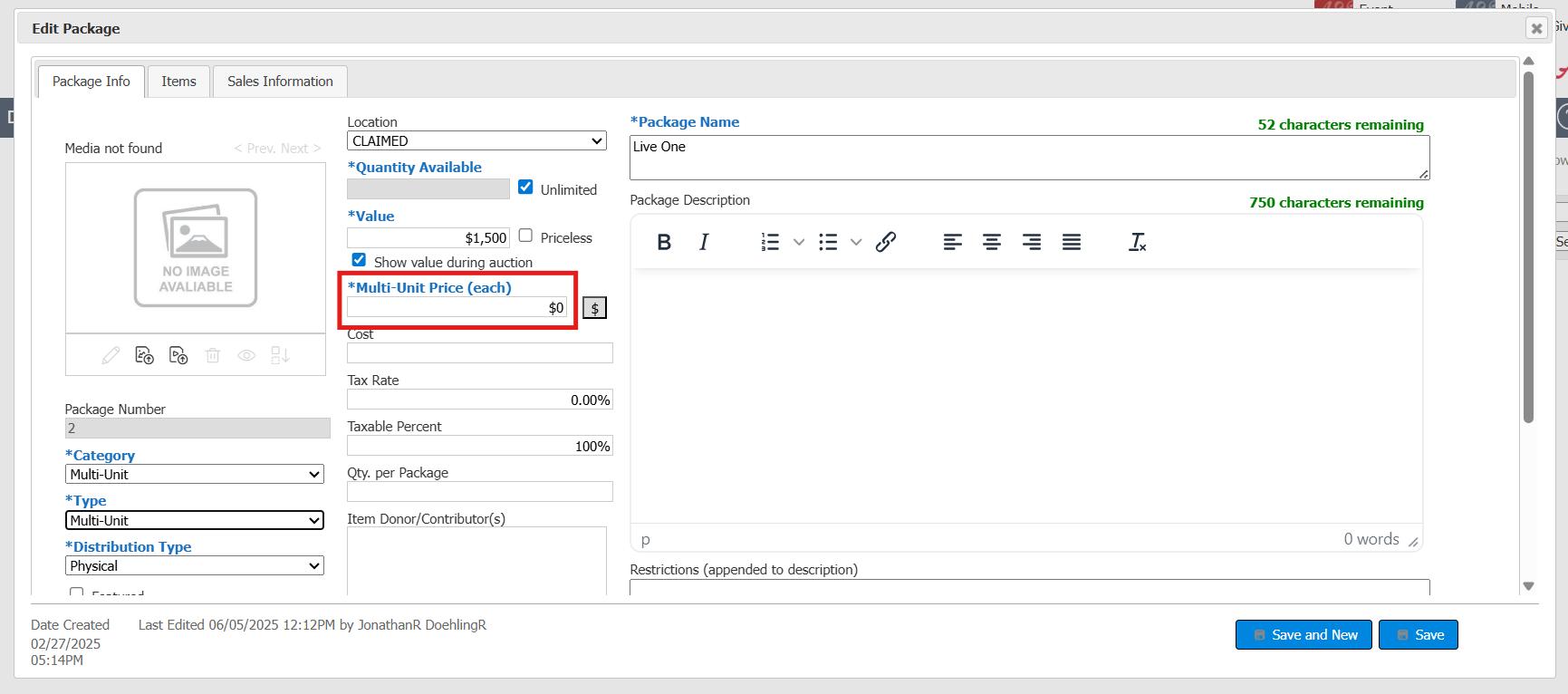Image resolution: width=1568 pixels, height=694 pixels.
Task: Toggle bold formatting in description editor
Action: (664, 242)
